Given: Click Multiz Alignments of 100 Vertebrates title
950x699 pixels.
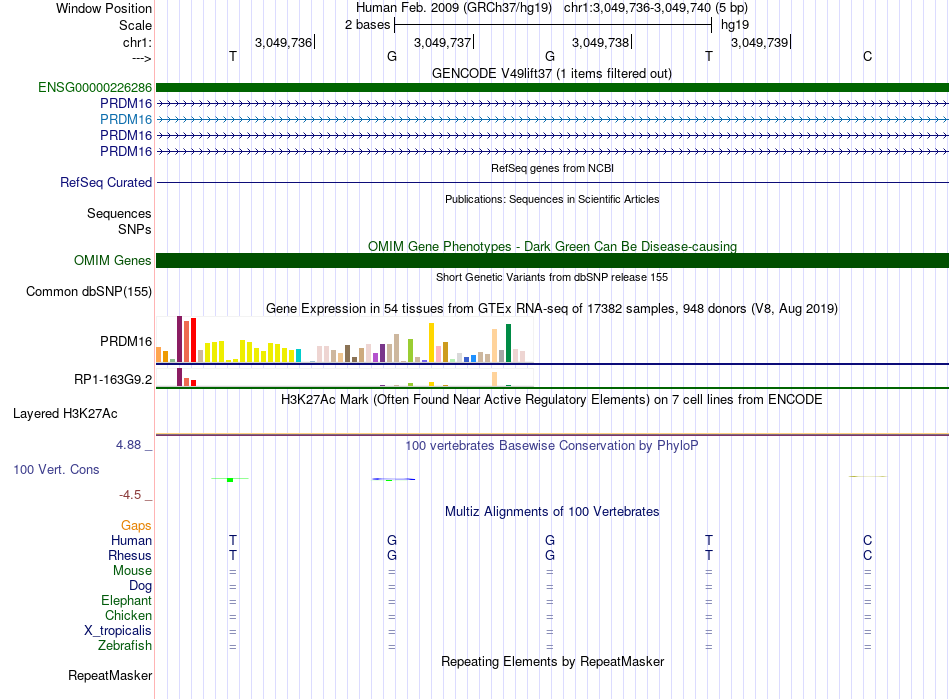Looking at the screenshot, I should tap(552, 511).
